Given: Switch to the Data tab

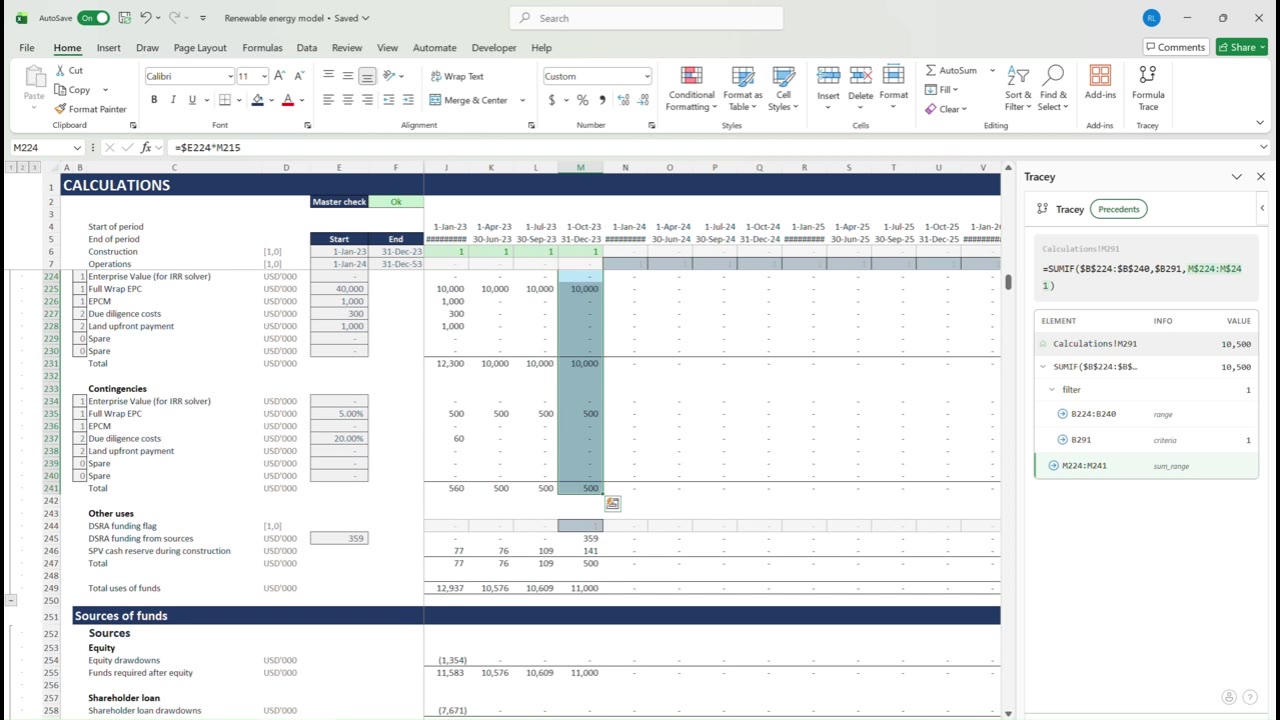Looking at the screenshot, I should pyautogui.click(x=307, y=47).
